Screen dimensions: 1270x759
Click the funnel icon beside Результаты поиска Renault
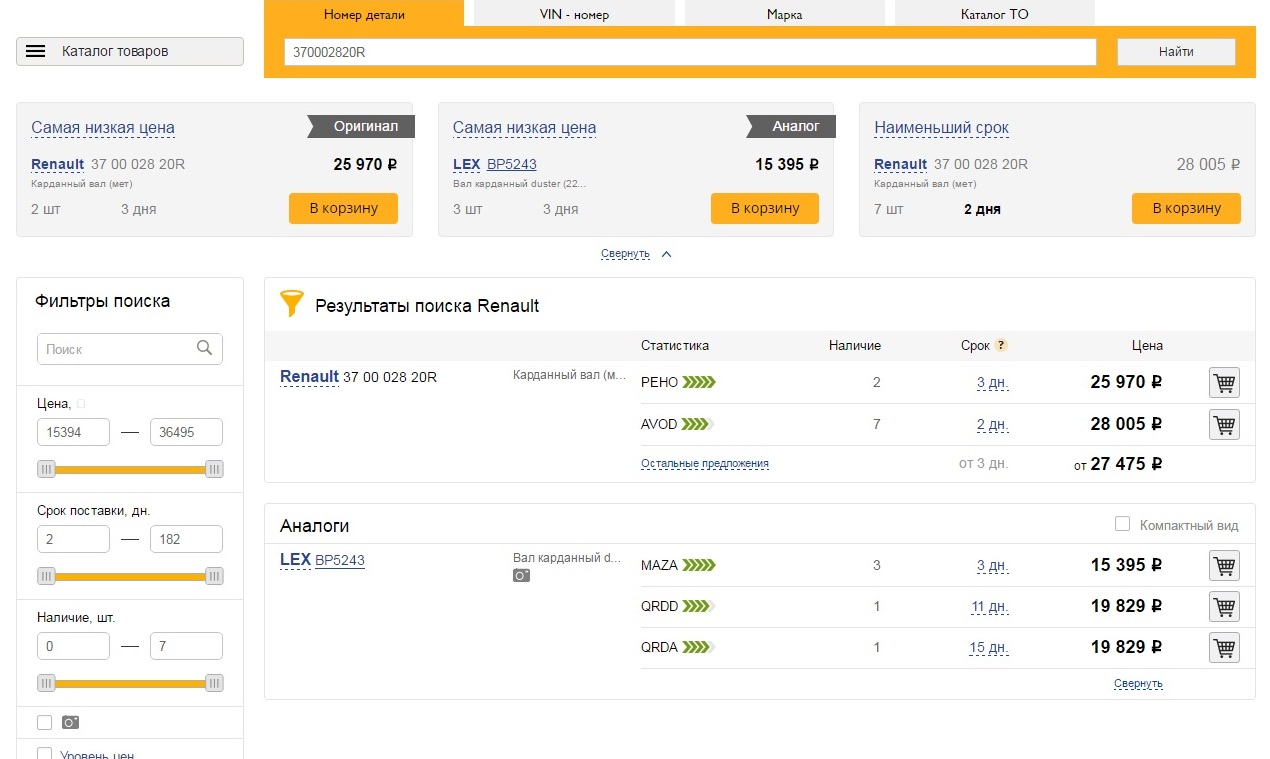[291, 303]
